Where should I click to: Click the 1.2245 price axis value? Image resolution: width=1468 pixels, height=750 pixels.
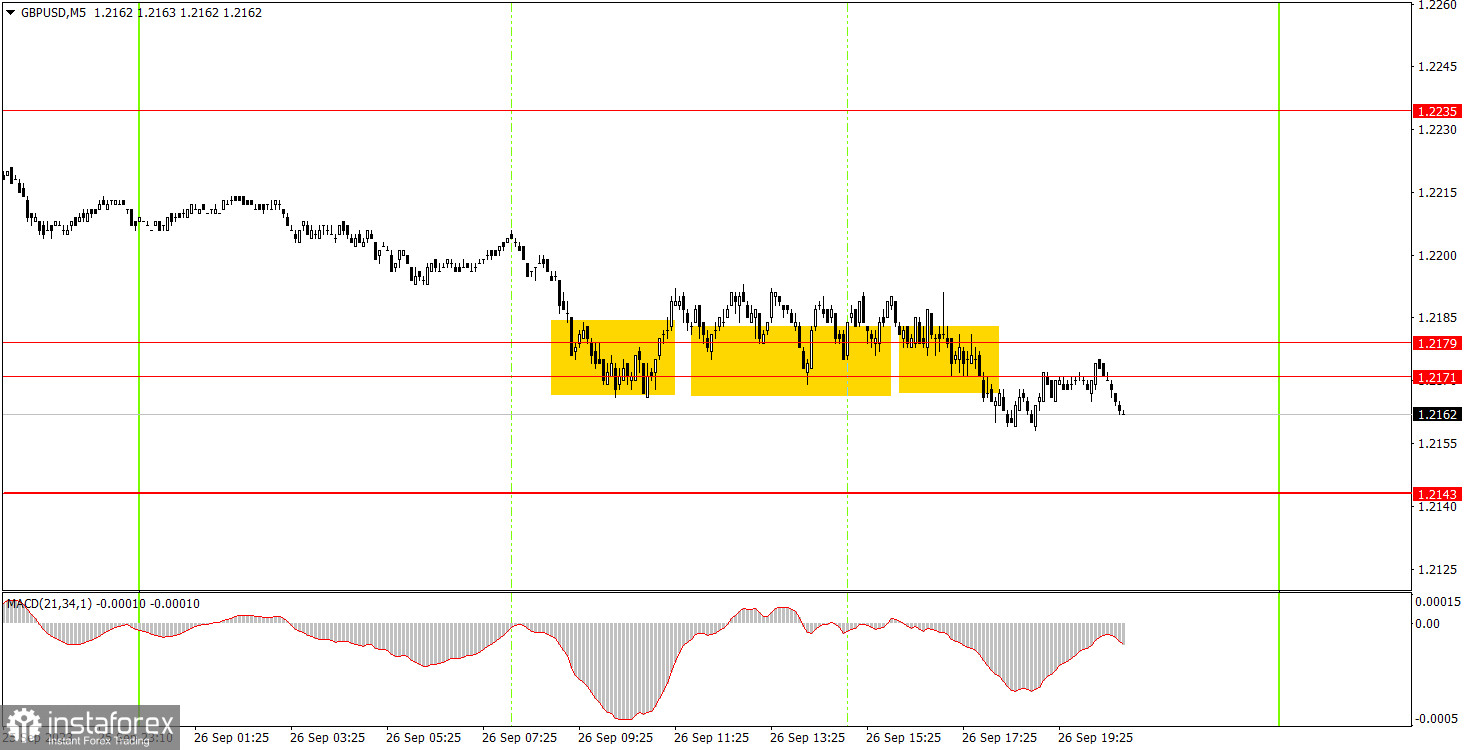1437,67
